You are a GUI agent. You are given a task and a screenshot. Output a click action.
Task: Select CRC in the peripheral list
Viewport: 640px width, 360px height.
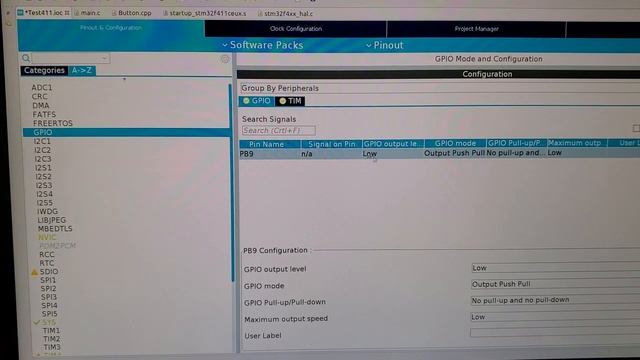pyautogui.click(x=40, y=97)
